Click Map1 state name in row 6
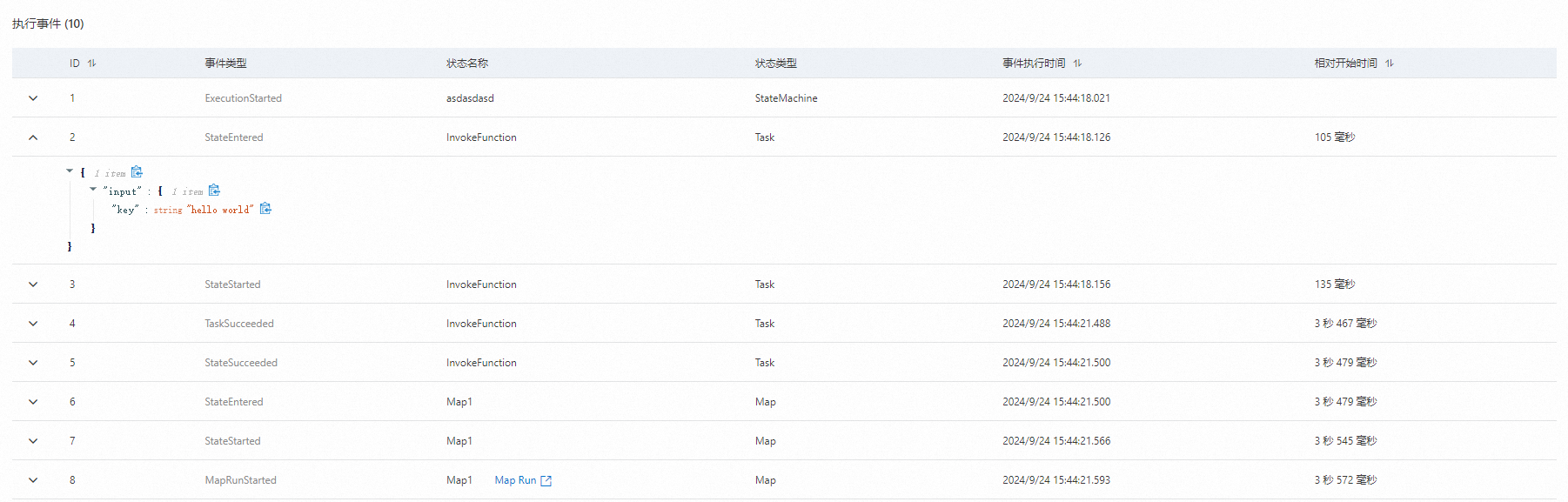This screenshot has height=502, width=1568. [459, 402]
